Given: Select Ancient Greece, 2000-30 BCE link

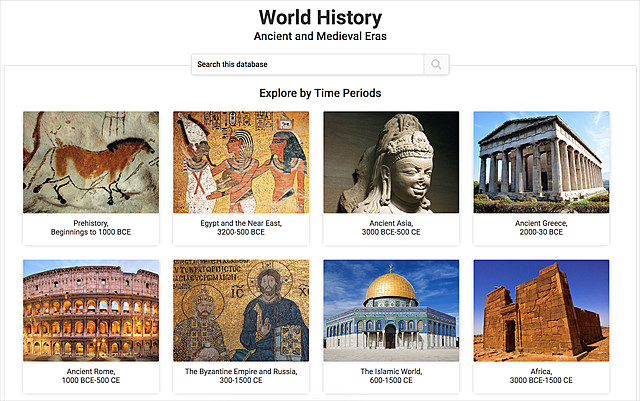Looking at the screenshot, I should pos(541,228).
